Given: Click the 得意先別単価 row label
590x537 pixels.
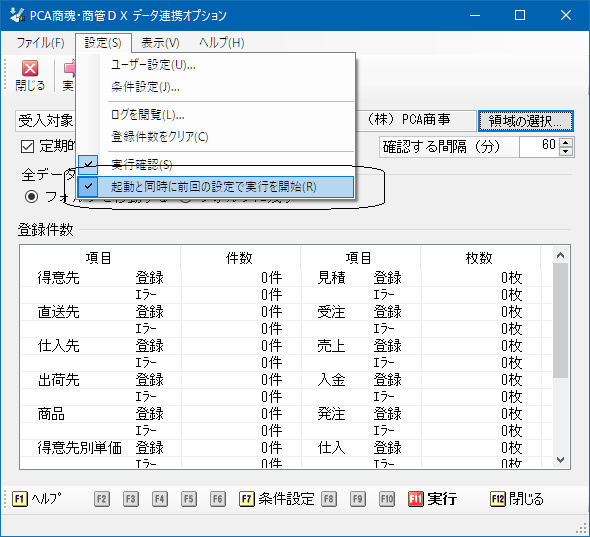Looking at the screenshot, I should (79, 447).
